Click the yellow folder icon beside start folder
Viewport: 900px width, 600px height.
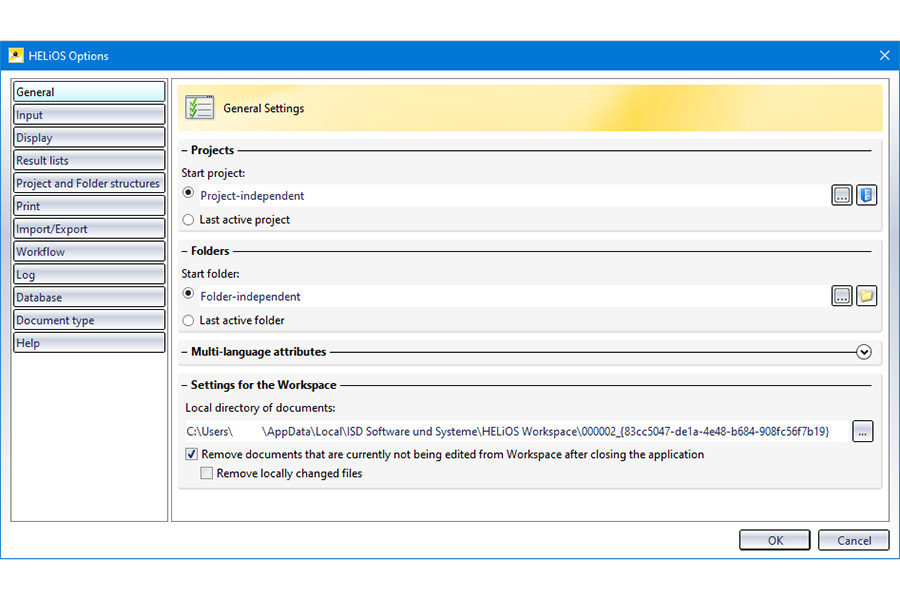(x=866, y=296)
